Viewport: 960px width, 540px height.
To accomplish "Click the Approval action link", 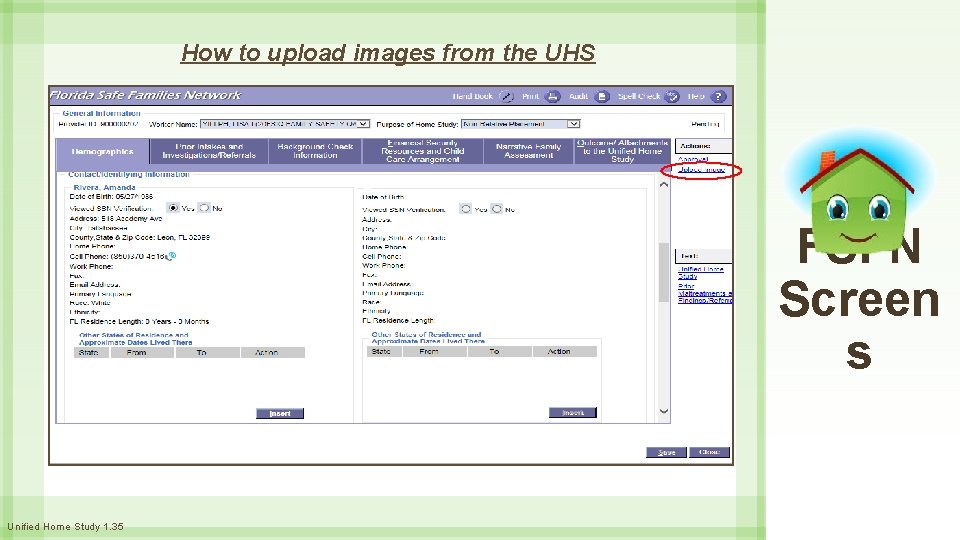I will pyautogui.click(x=693, y=159).
